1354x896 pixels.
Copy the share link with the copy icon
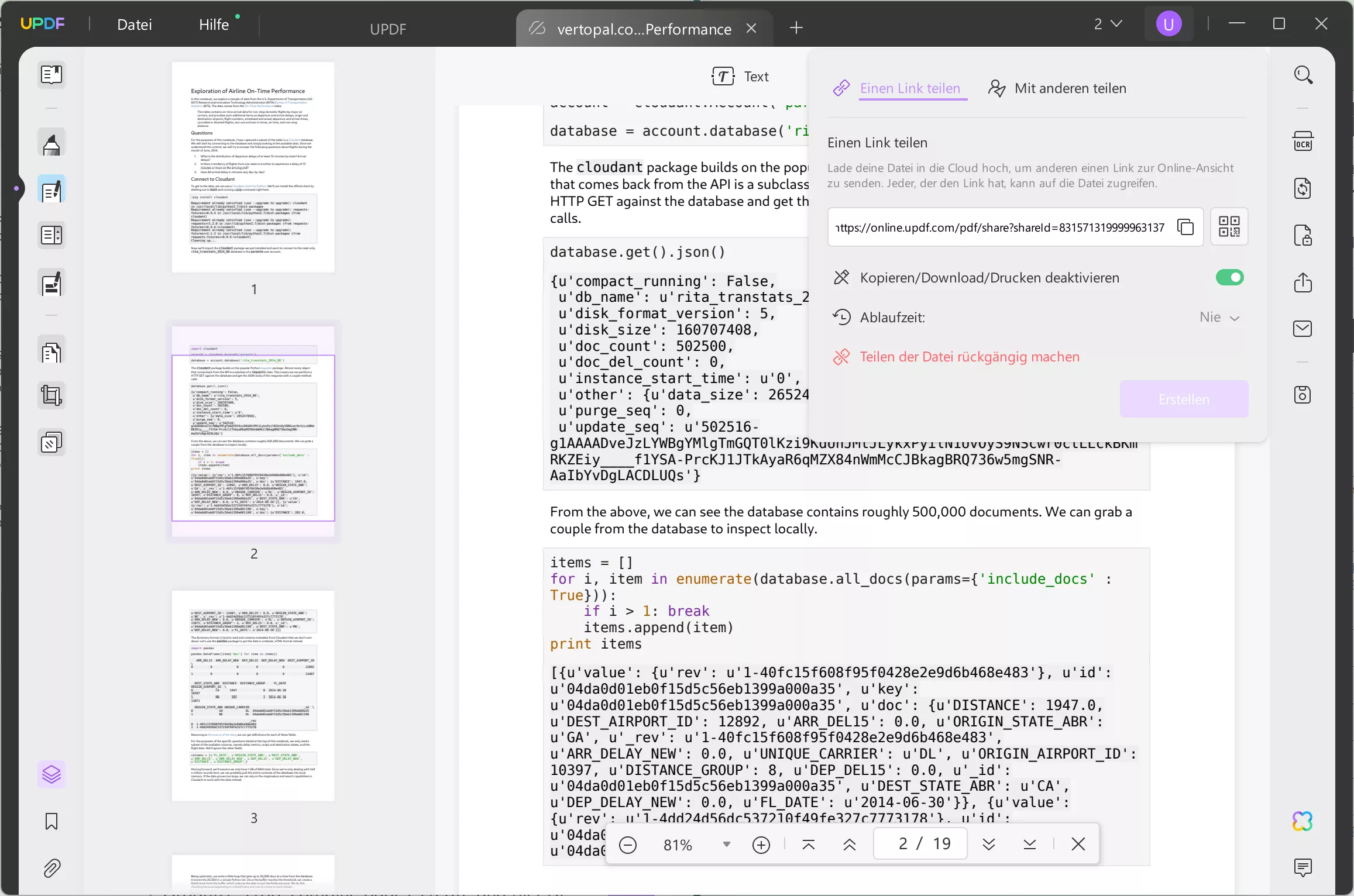[x=1187, y=227]
